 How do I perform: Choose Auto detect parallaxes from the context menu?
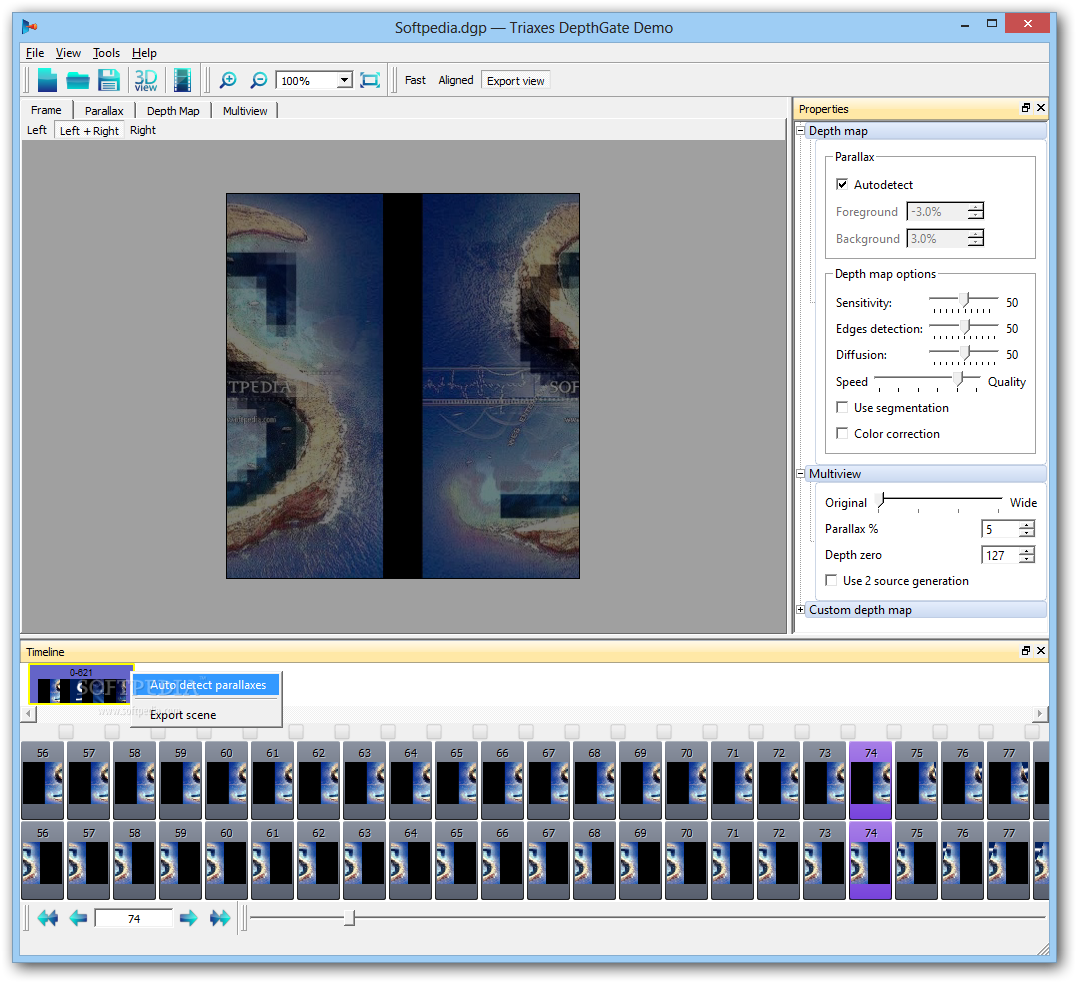[206, 685]
